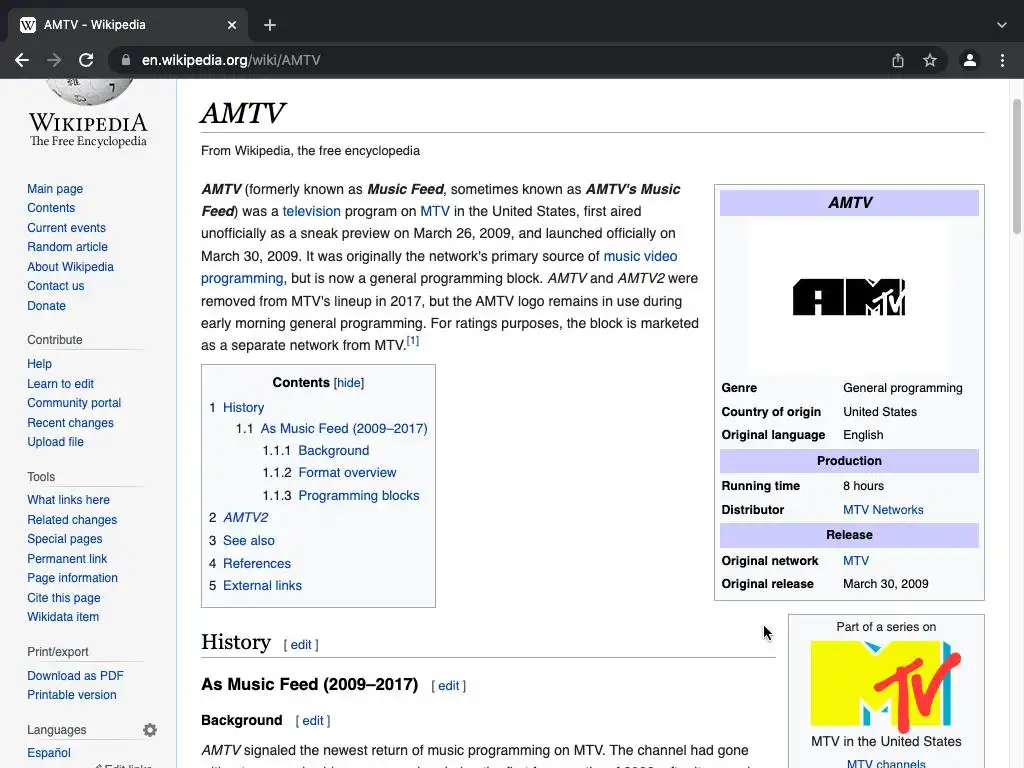Edit the Background section

pyautogui.click(x=313, y=720)
